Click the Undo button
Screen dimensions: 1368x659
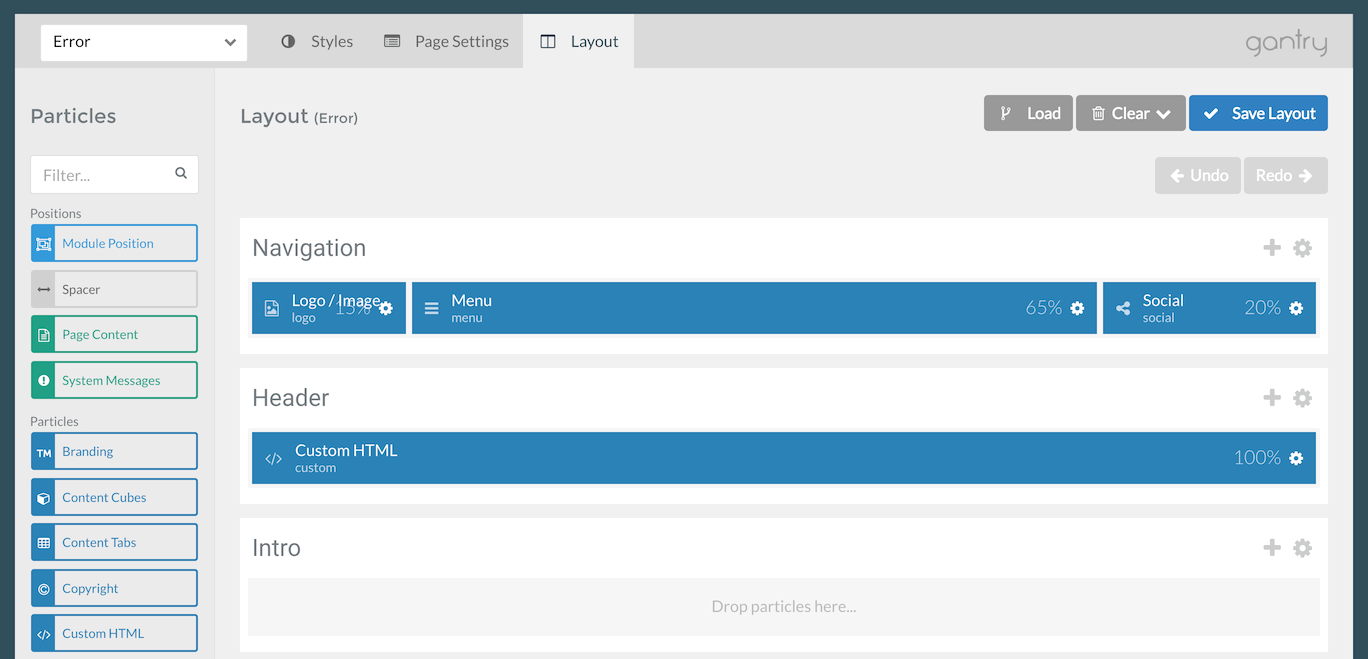point(1198,175)
